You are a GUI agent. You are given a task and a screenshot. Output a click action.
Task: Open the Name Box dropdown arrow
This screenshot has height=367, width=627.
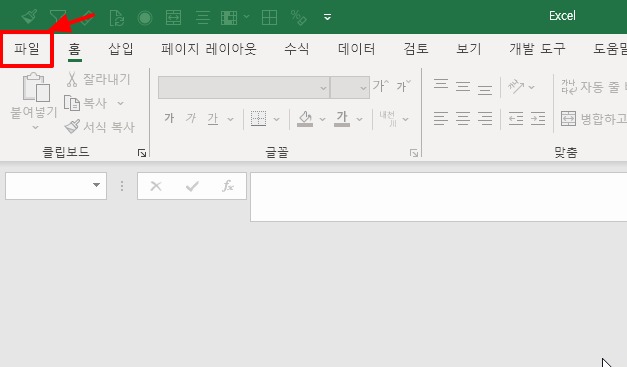(x=96, y=185)
